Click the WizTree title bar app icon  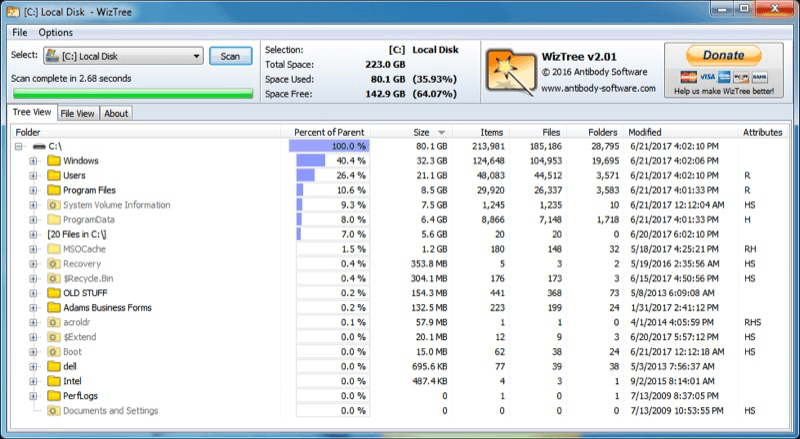tap(13, 11)
